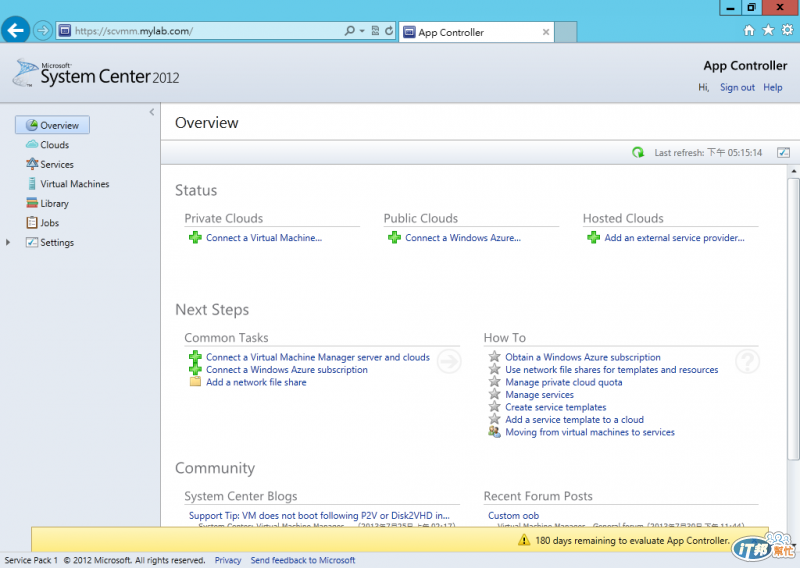The image size is (800, 568).
Task: Click the search magnifier in the address bar
Action: 349,31
